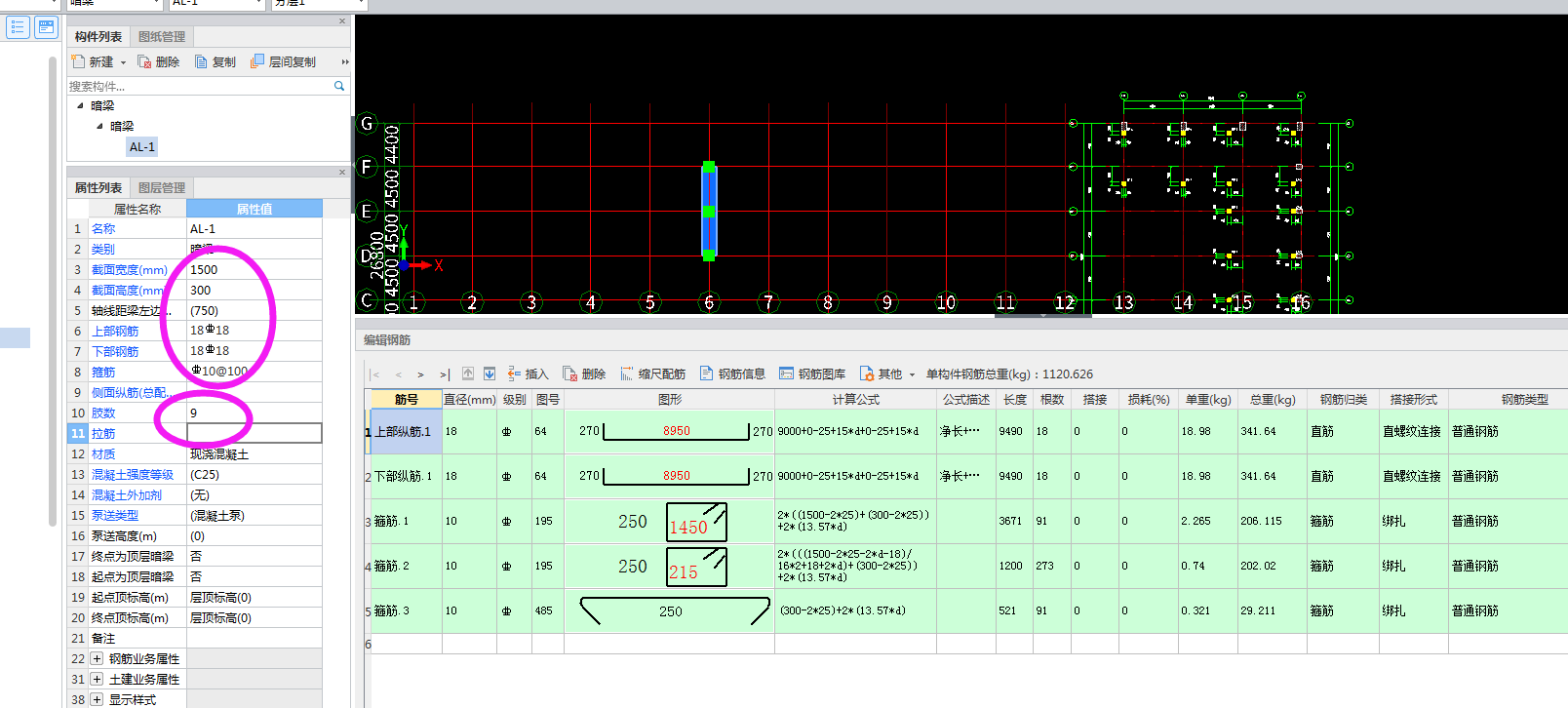
Task: Click the 筋号 column header
Action: point(407,399)
